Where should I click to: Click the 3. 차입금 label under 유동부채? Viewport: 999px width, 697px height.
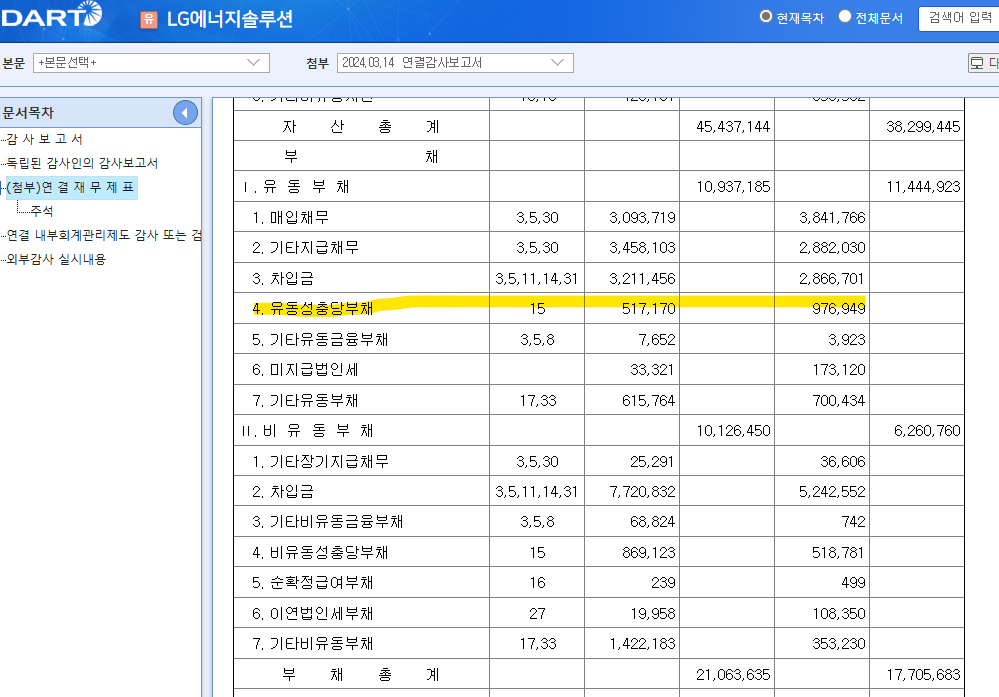[283, 278]
